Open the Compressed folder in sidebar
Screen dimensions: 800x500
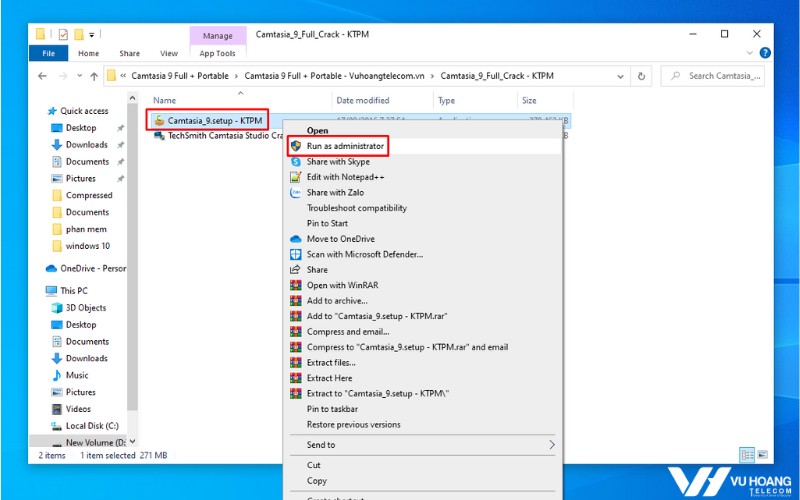[89, 195]
